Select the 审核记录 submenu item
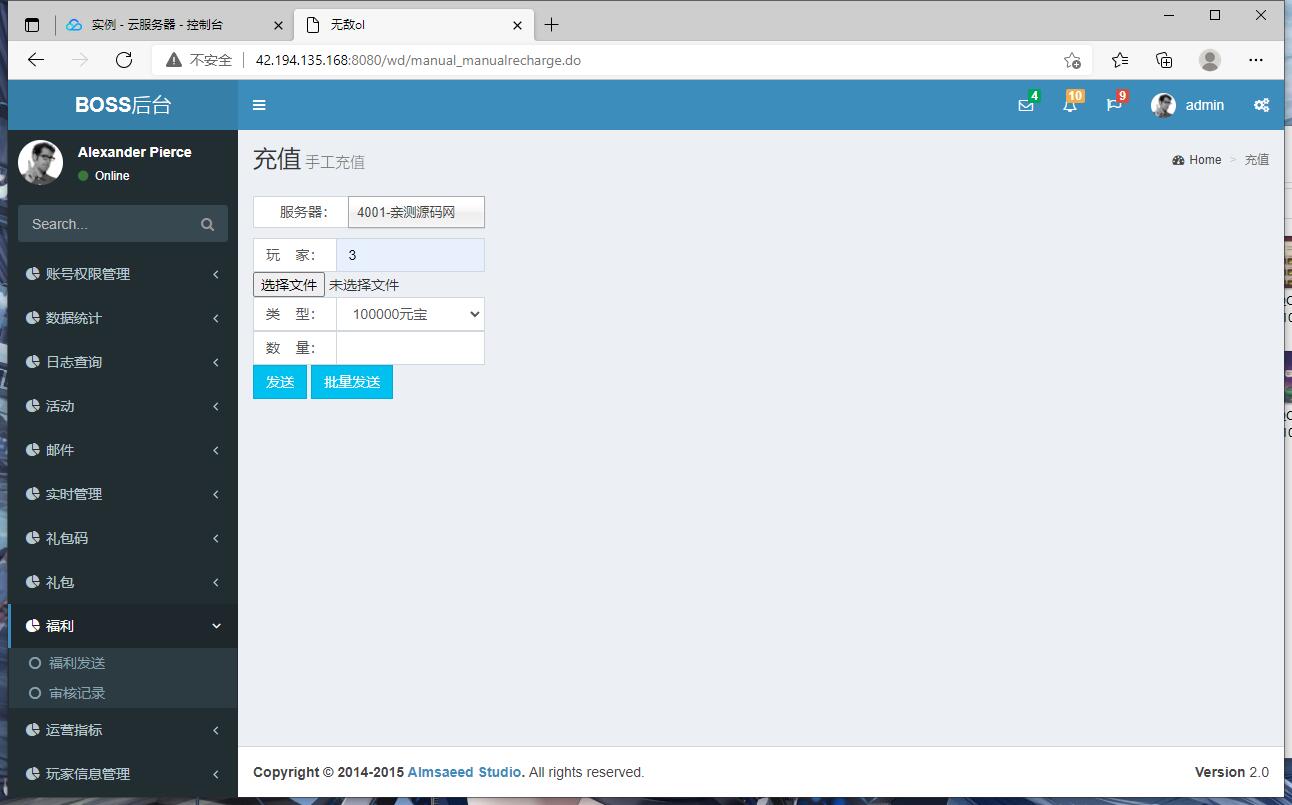The width and height of the screenshot is (1292, 805). tap(78, 692)
